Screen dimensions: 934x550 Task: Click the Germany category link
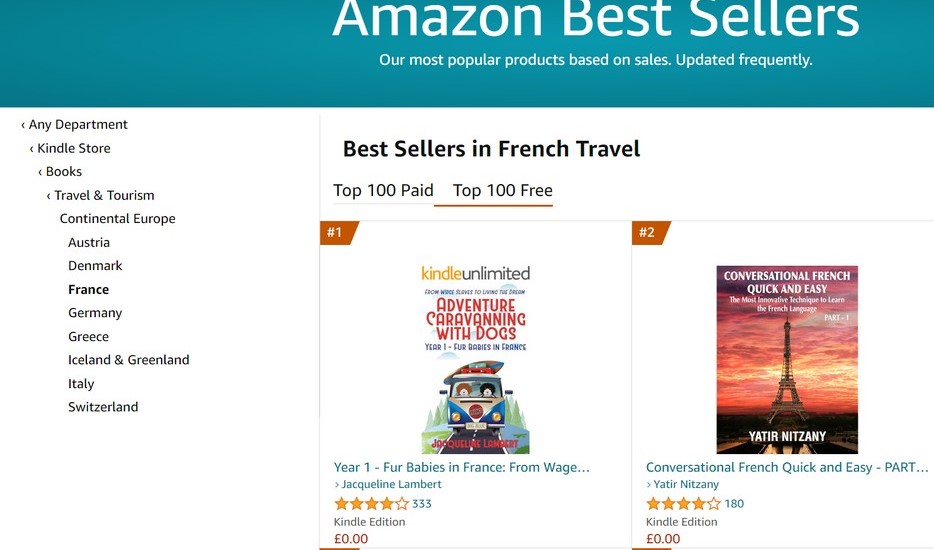point(95,313)
